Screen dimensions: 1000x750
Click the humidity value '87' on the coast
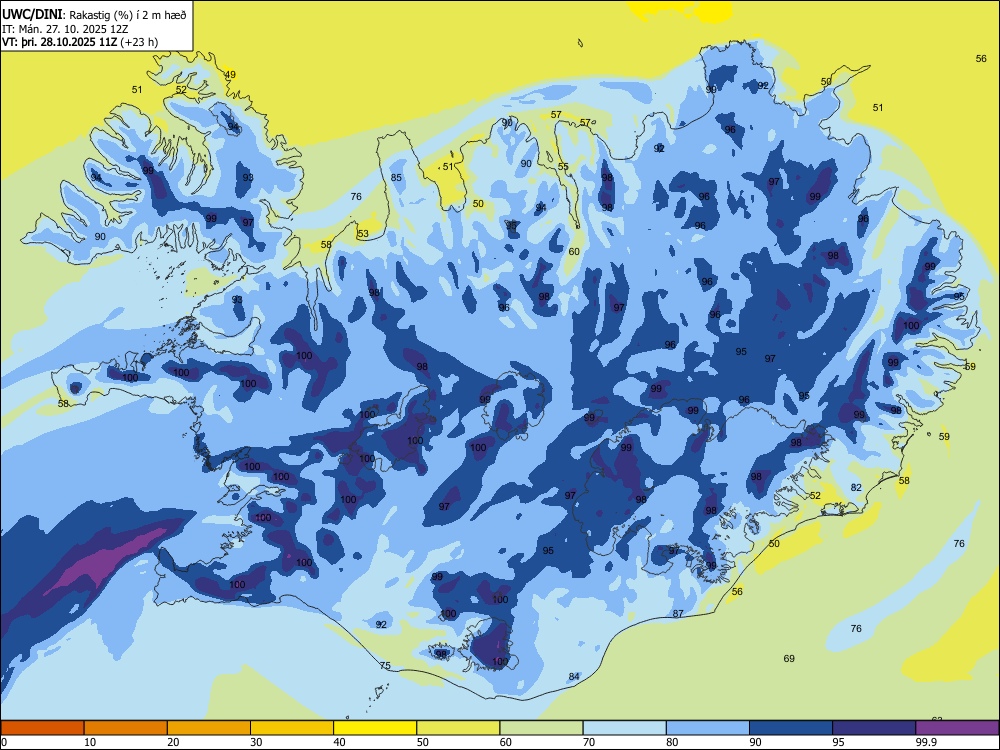pos(678,614)
